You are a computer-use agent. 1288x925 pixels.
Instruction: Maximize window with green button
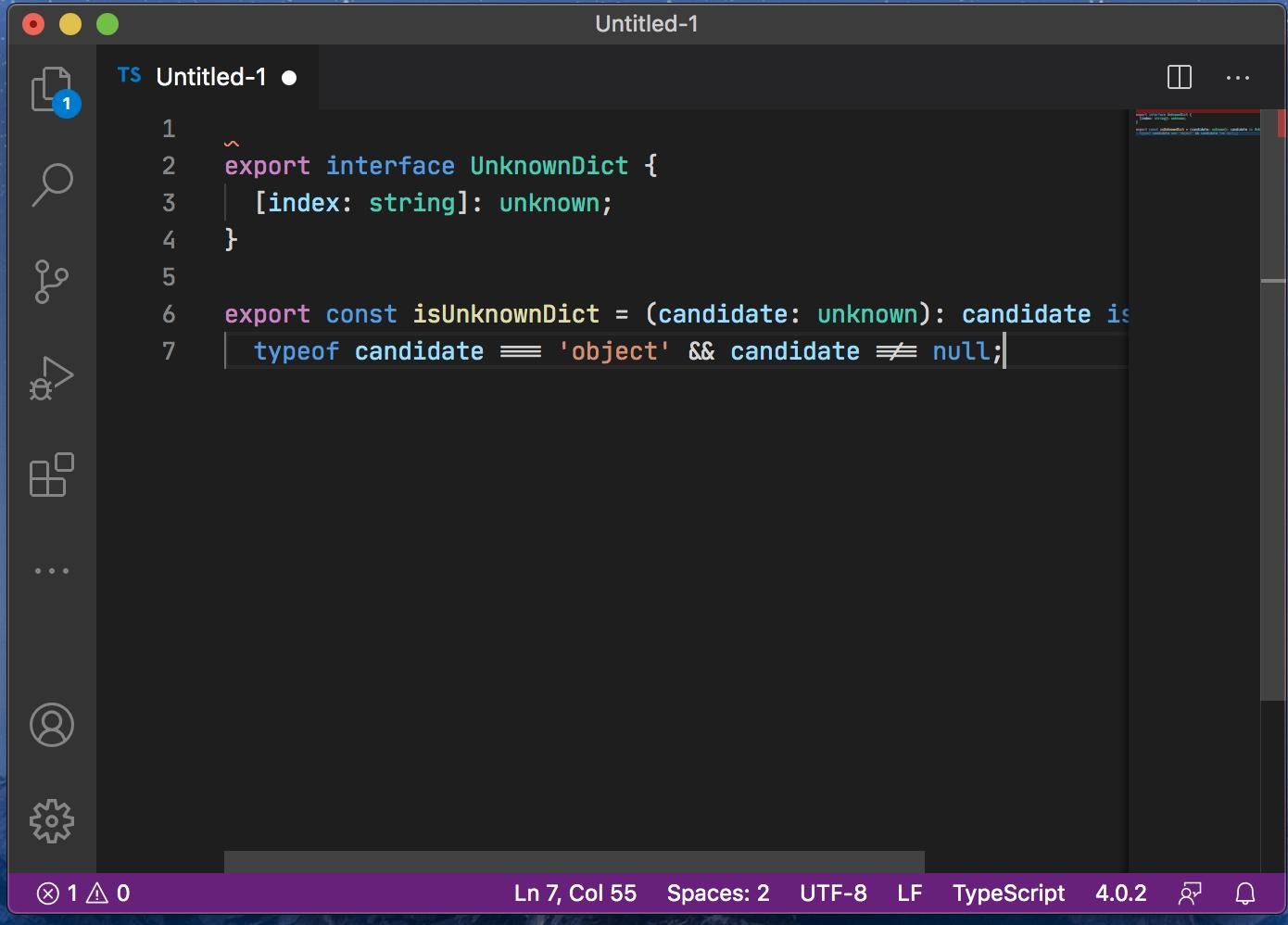107,24
